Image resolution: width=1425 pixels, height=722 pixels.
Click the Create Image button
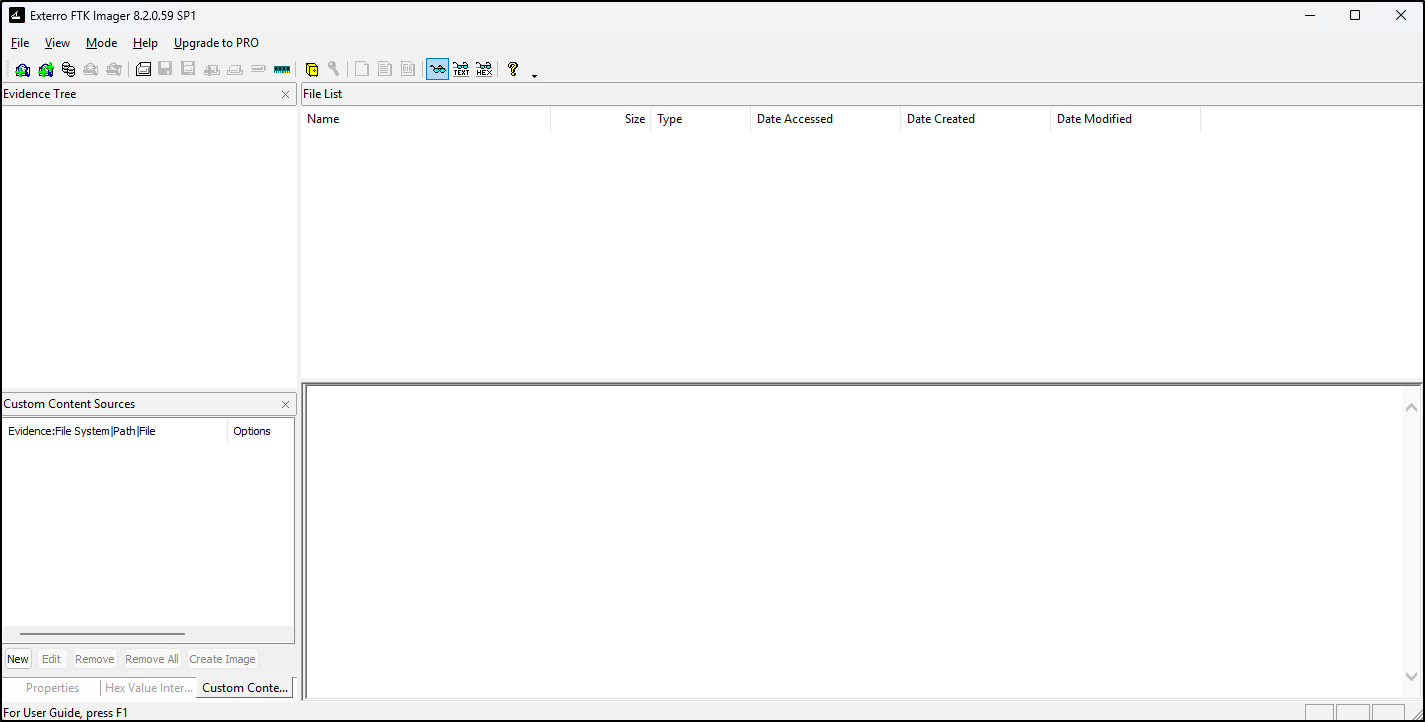[222, 659]
